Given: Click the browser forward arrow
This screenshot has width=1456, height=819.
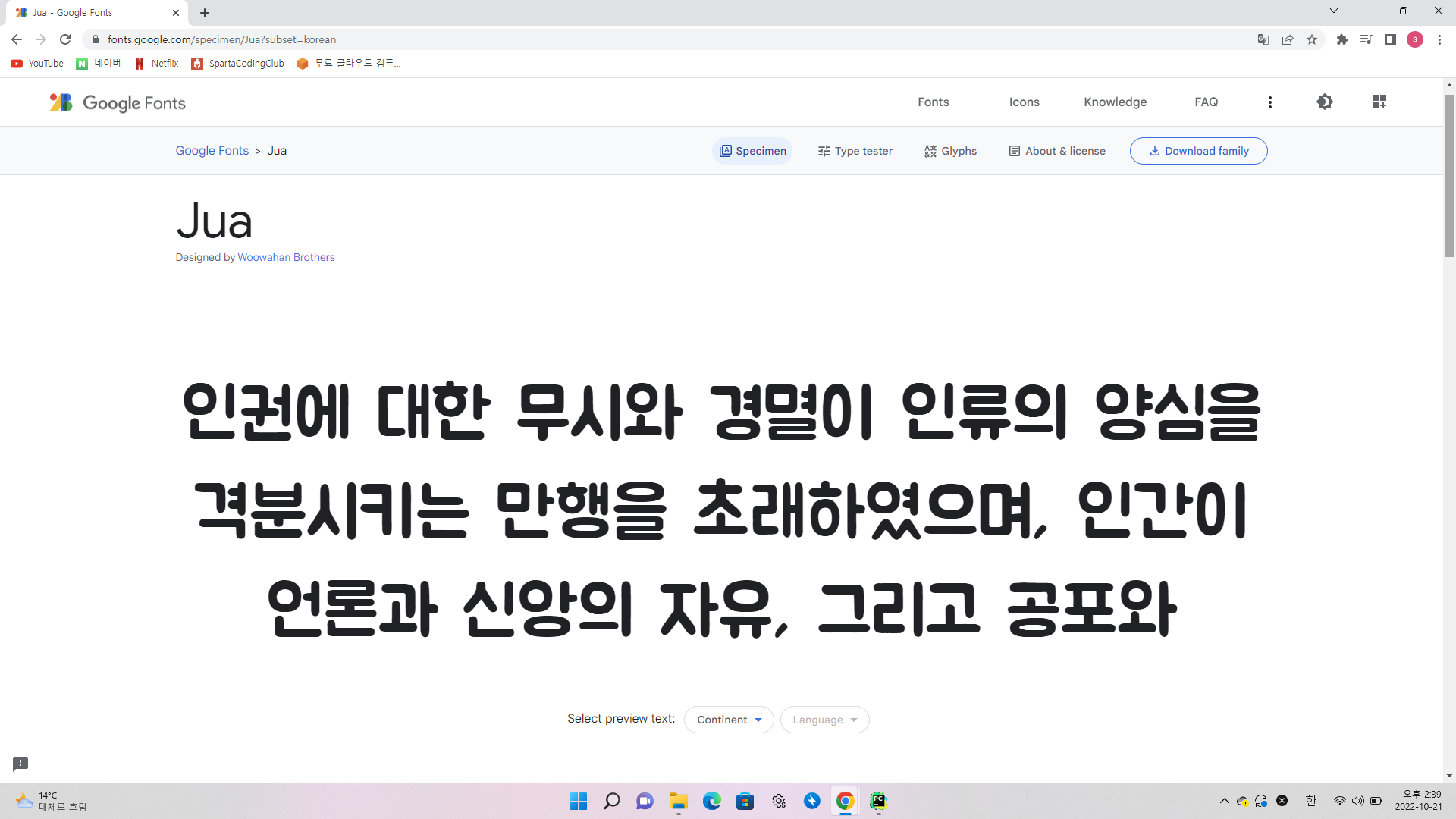Looking at the screenshot, I should click(41, 39).
